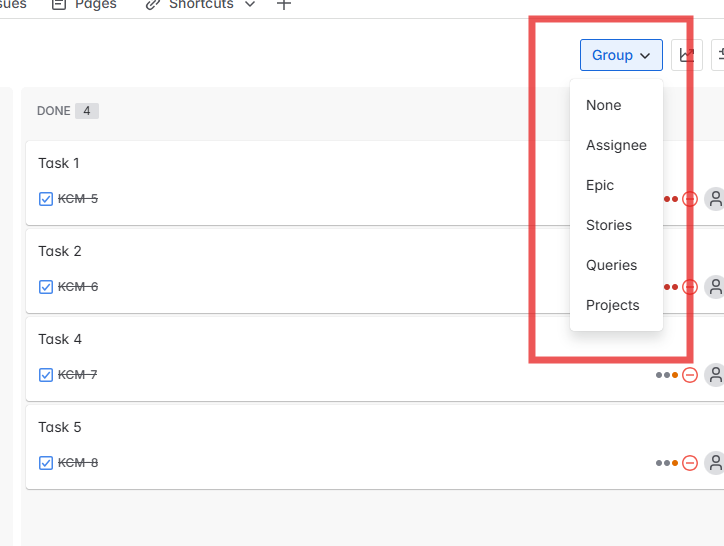Choose Epic grouping option
The height and width of the screenshot is (546, 724).
[616, 185]
